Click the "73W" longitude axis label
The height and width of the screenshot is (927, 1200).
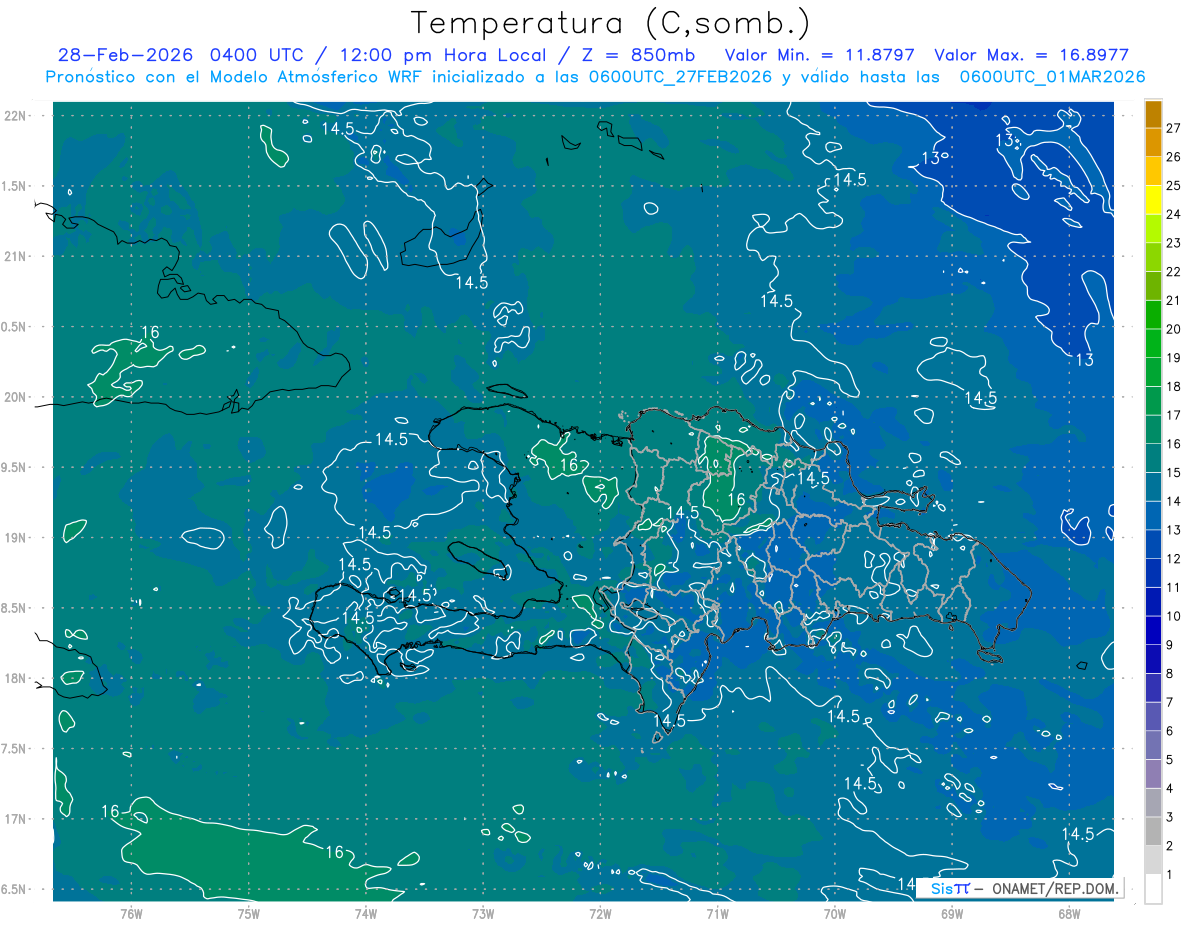483,913
